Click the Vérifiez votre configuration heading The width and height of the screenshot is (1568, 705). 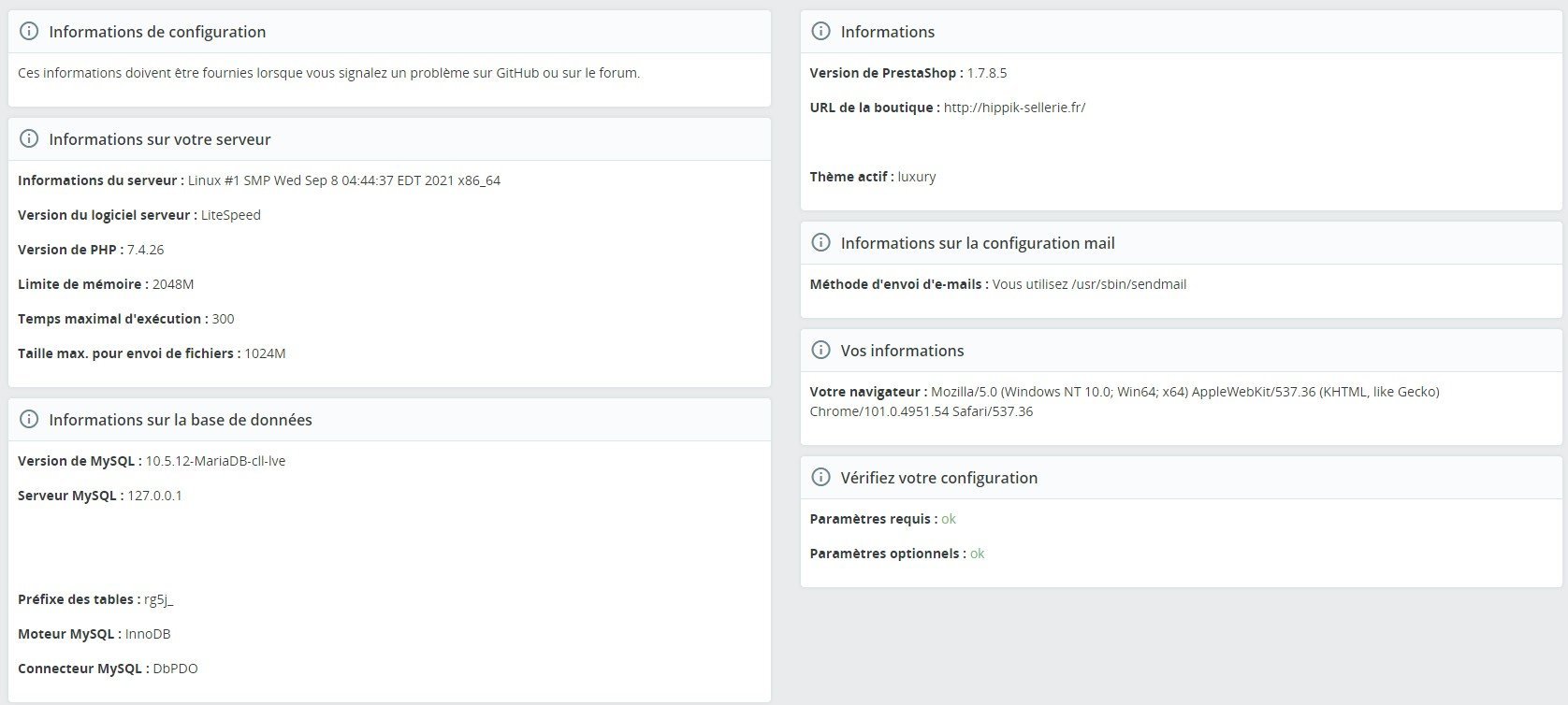[939, 478]
